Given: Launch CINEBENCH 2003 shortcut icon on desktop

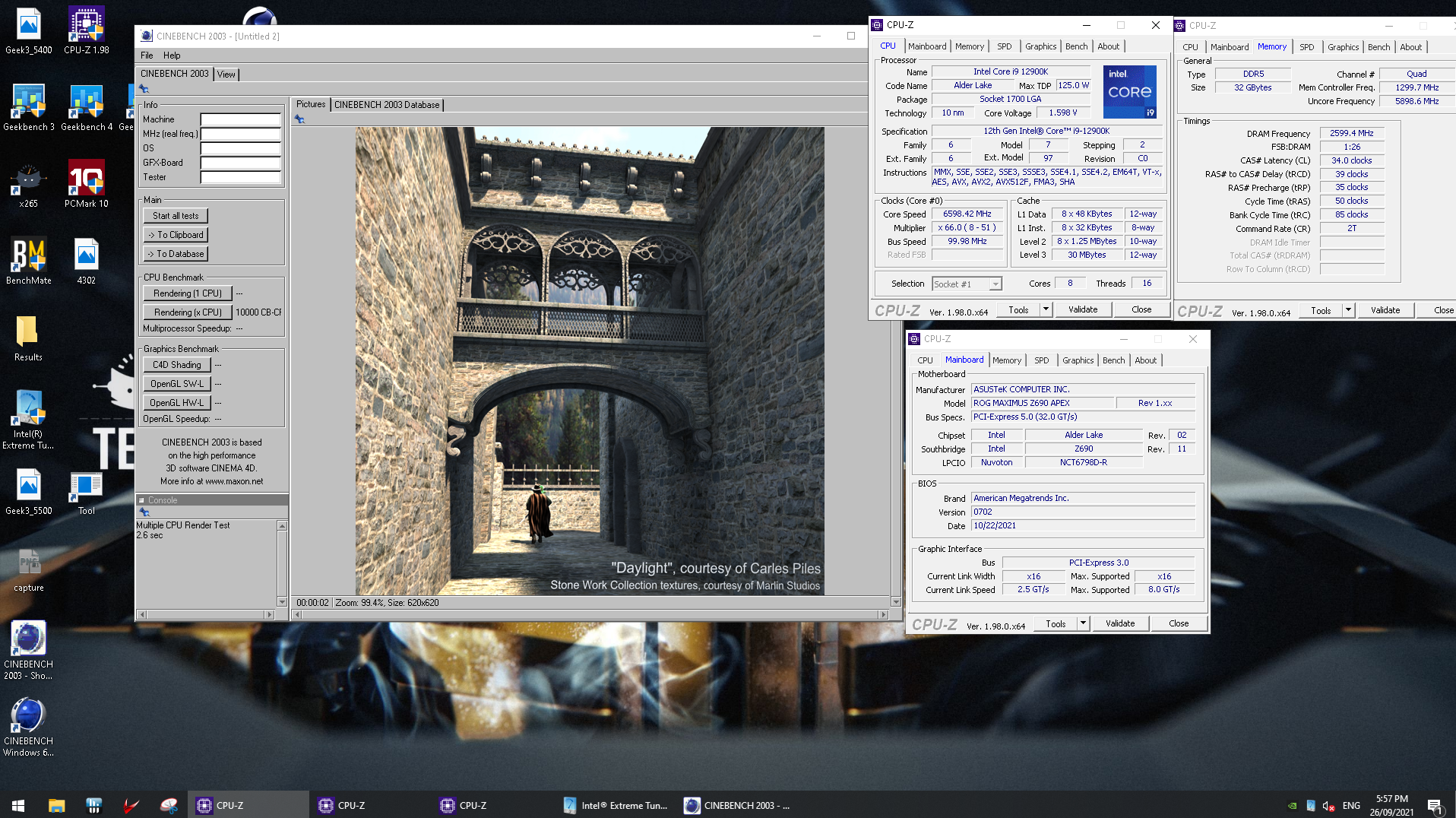Looking at the screenshot, I should (x=29, y=650).
